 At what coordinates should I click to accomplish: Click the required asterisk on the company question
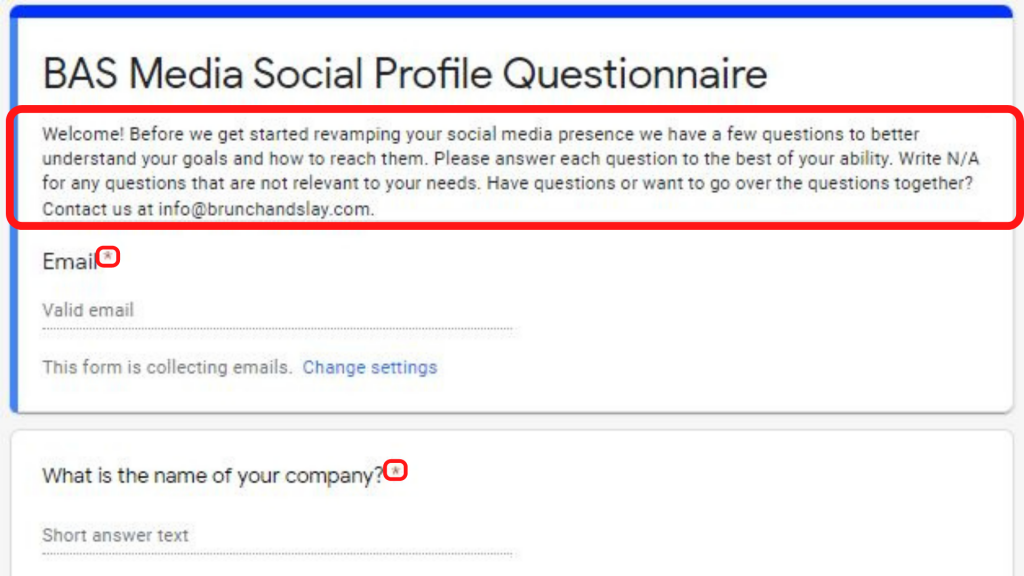[x=397, y=469]
